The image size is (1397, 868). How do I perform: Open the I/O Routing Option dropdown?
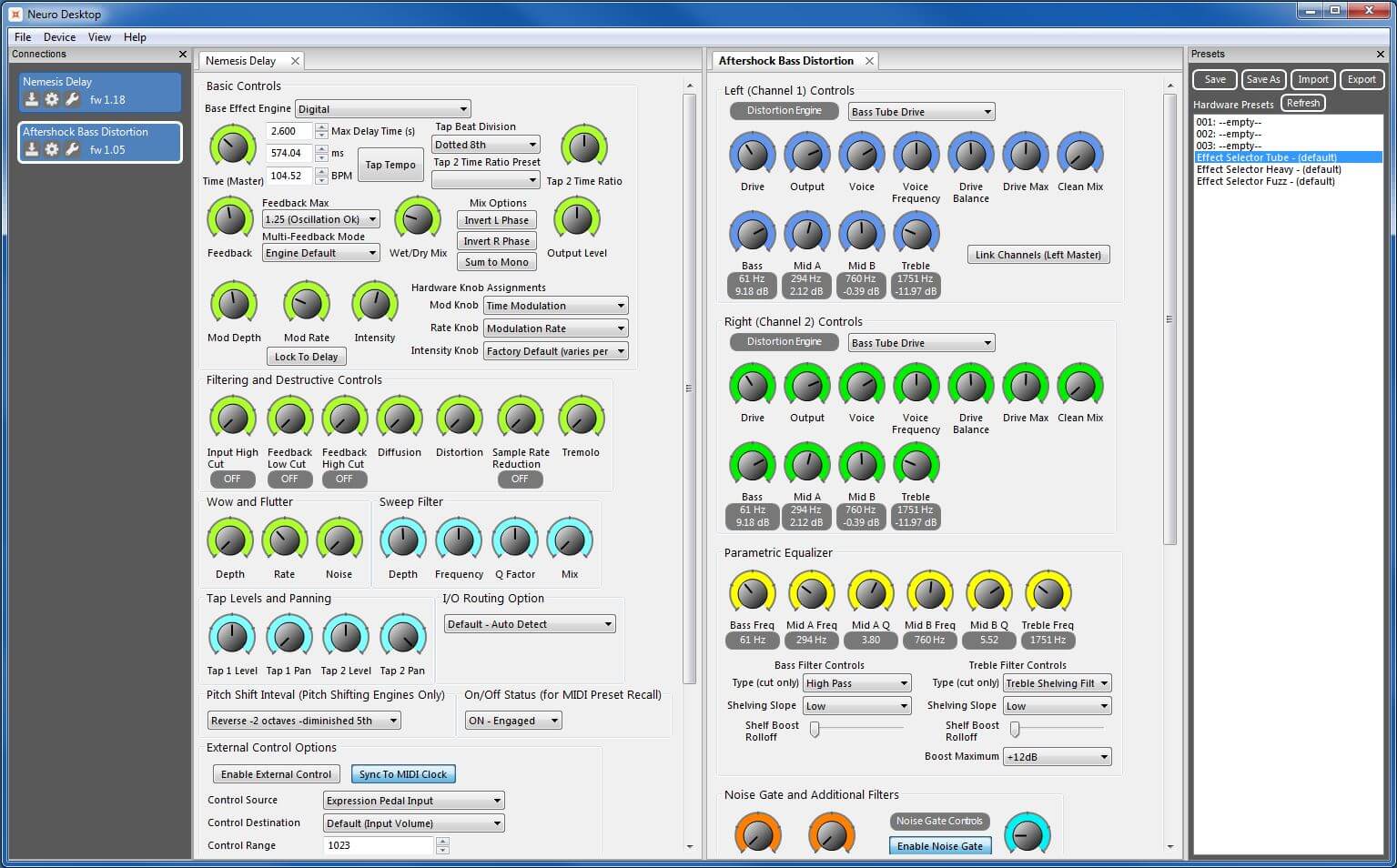pos(530,624)
